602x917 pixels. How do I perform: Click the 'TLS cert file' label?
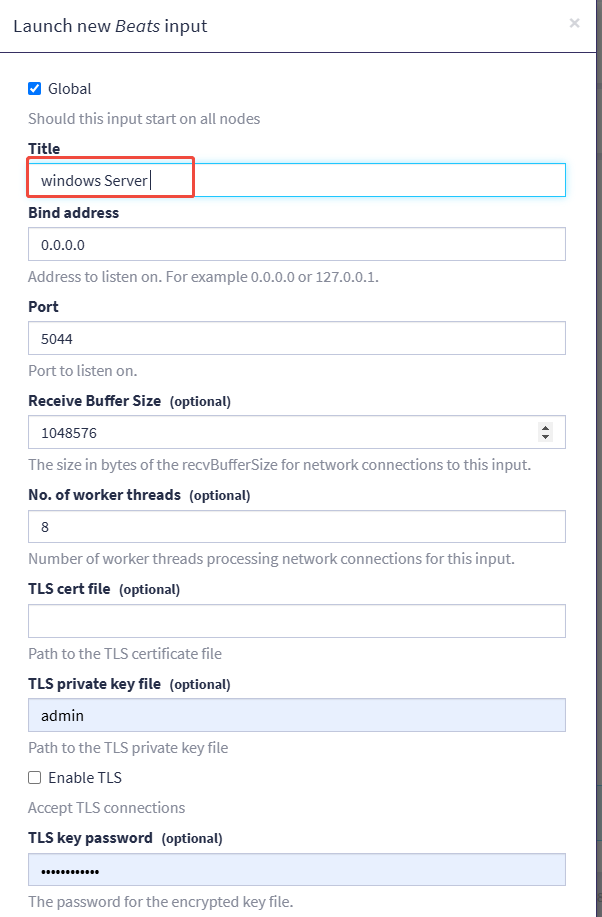click(69, 589)
